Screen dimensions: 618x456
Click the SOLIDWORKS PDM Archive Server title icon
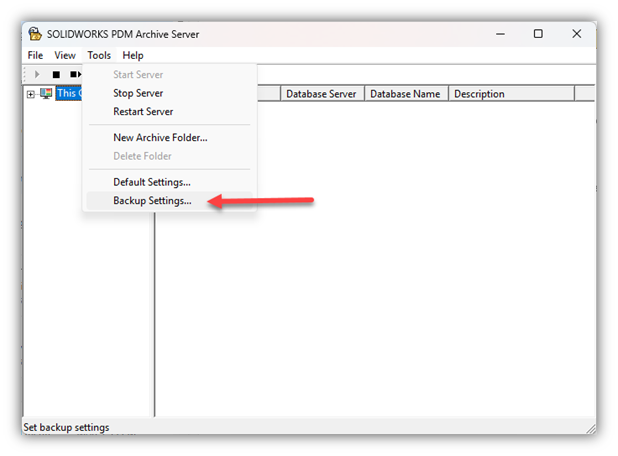(35, 34)
